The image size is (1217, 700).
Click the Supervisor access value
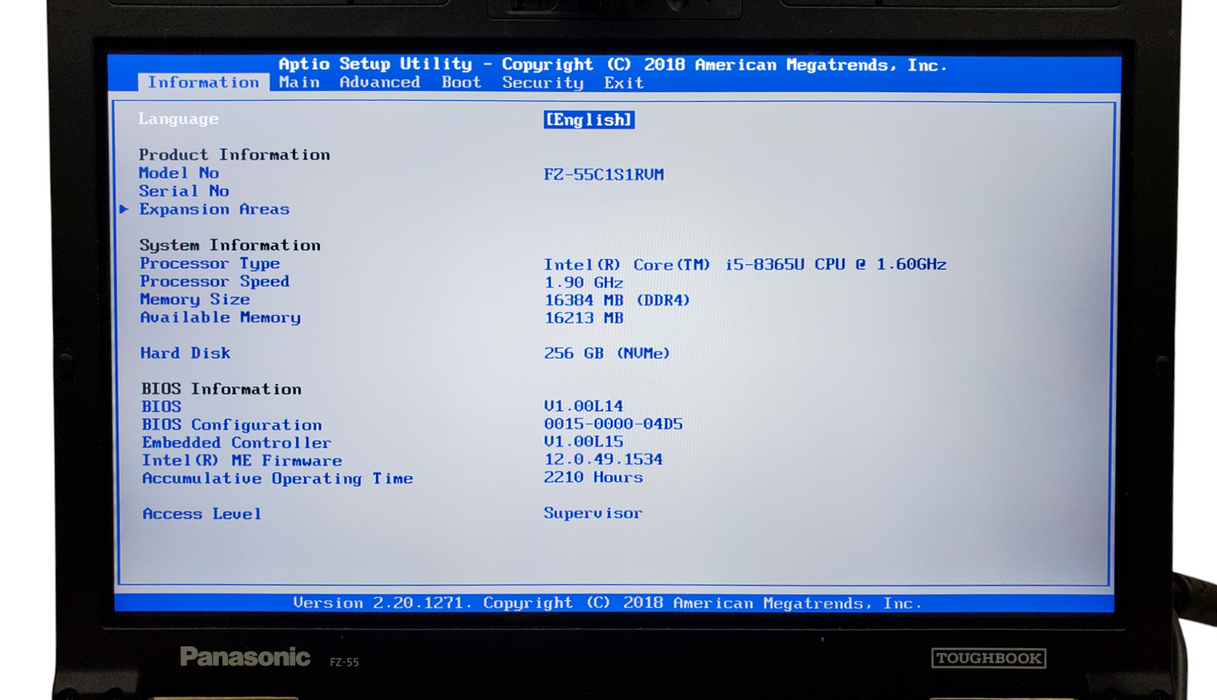pos(593,513)
